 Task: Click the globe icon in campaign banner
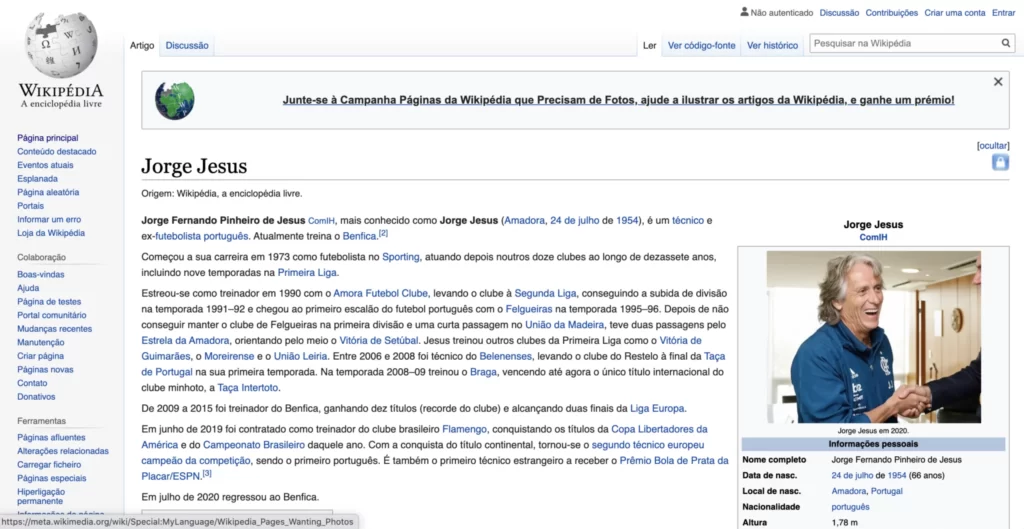pyautogui.click(x=174, y=101)
